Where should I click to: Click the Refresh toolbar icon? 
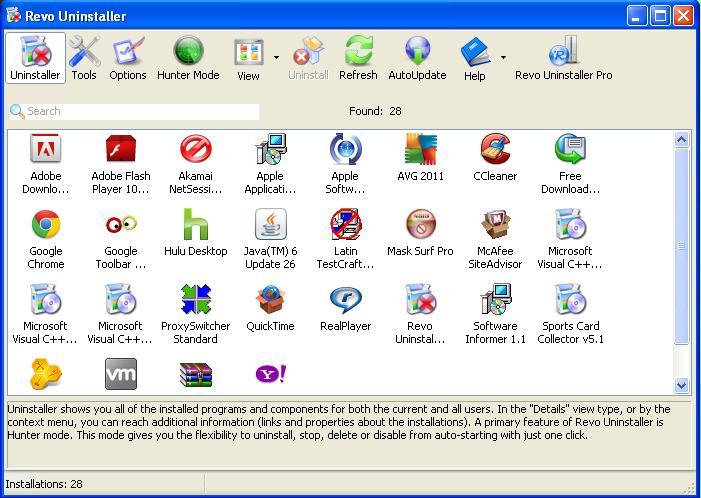click(x=358, y=58)
